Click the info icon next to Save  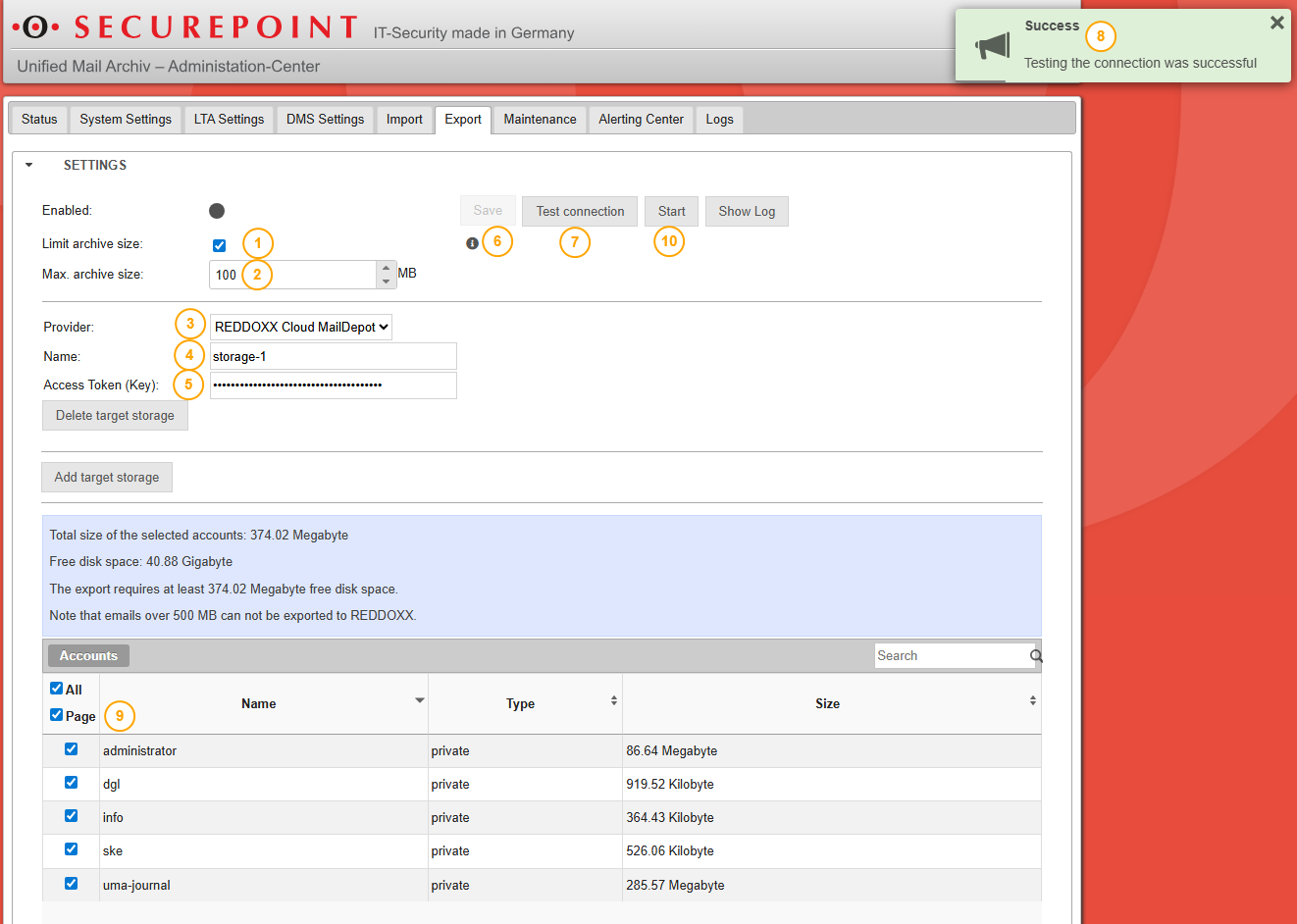(x=472, y=242)
